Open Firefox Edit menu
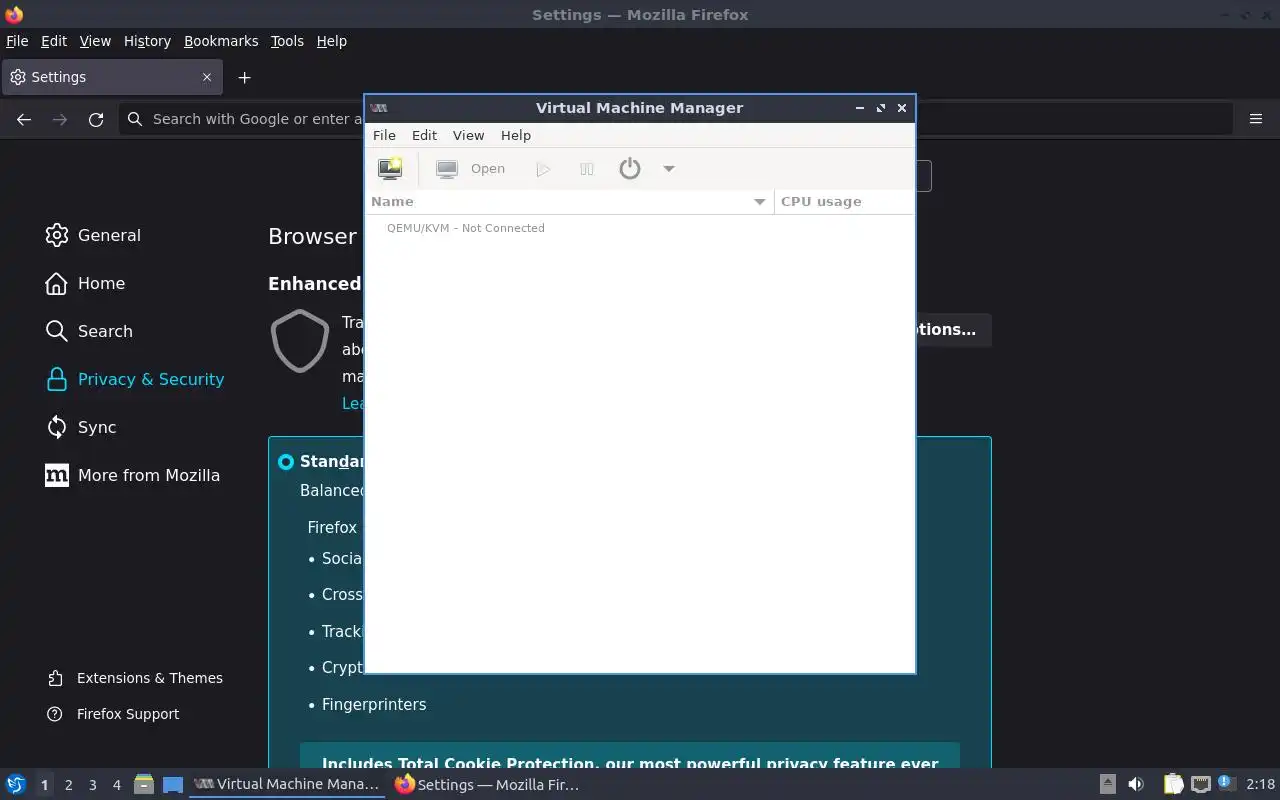 click(x=54, y=41)
